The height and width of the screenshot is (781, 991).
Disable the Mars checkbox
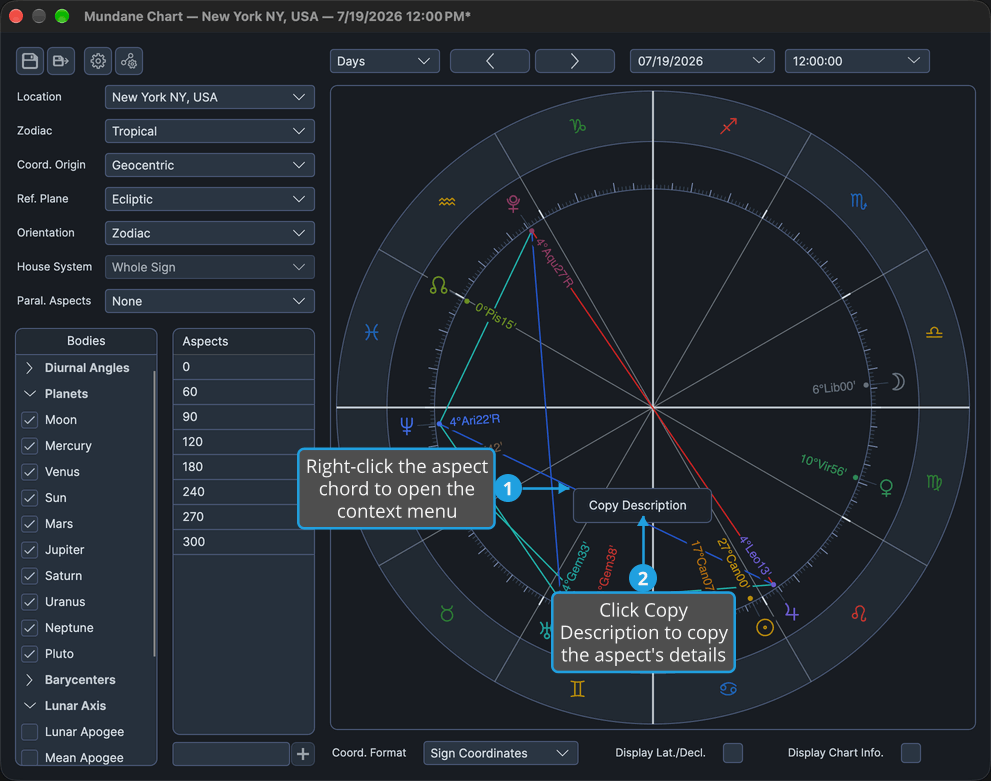click(x=30, y=524)
